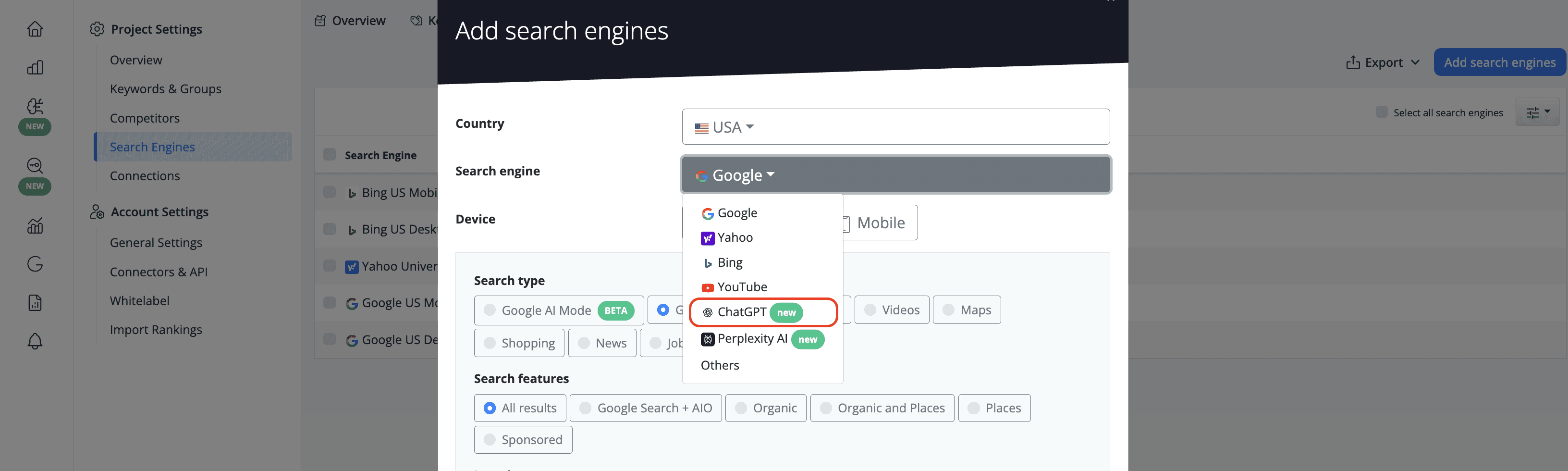Click the Export upload icon
The width and height of the screenshot is (1568, 471).
(x=1352, y=62)
